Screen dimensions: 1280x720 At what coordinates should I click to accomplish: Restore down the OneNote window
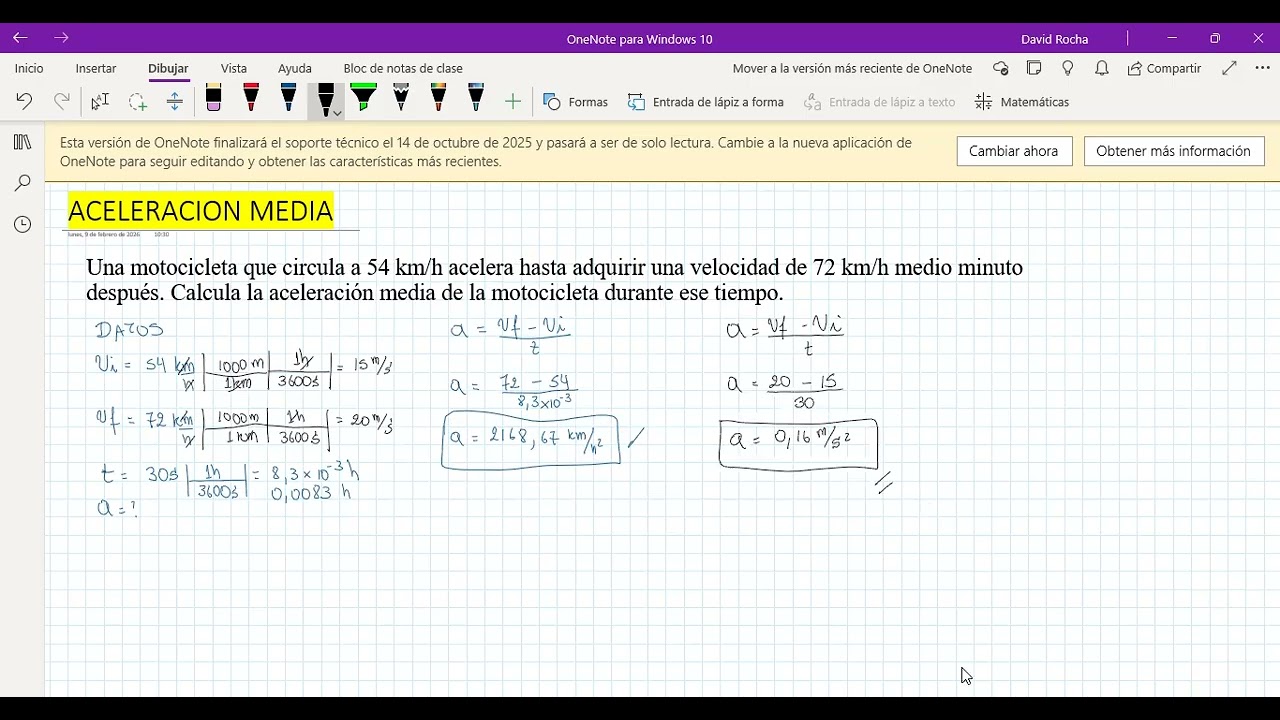click(x=1215, y=38)
